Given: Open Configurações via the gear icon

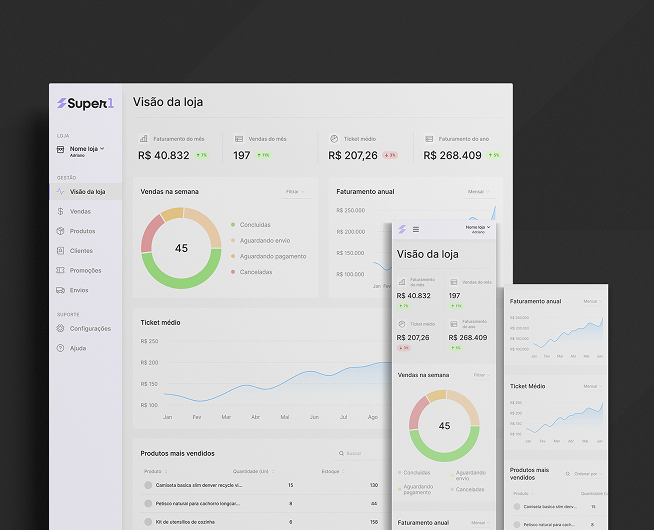Looking at the screenshot, I should tap(60, 328).
